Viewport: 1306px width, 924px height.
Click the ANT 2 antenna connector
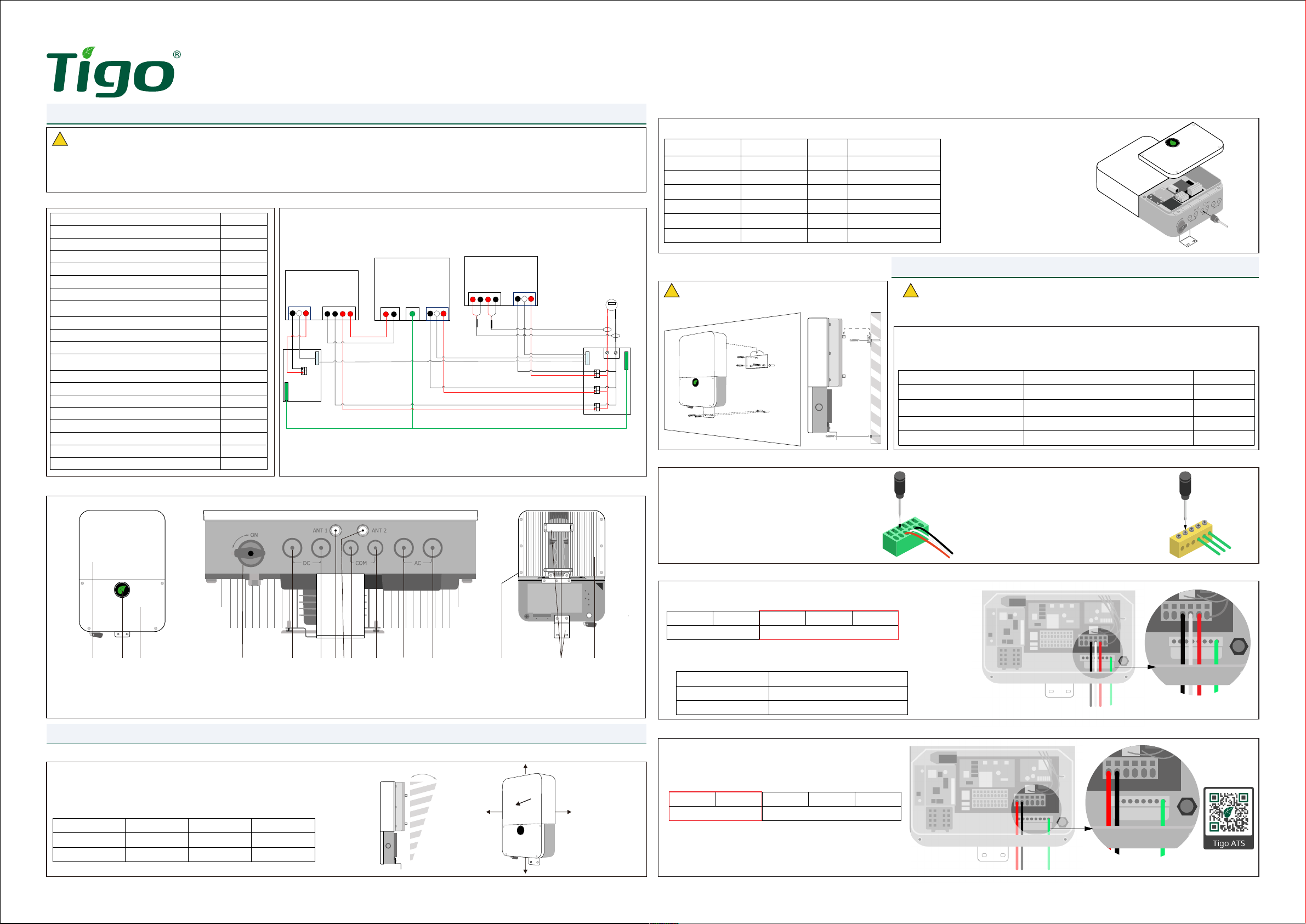click(362, 530)
